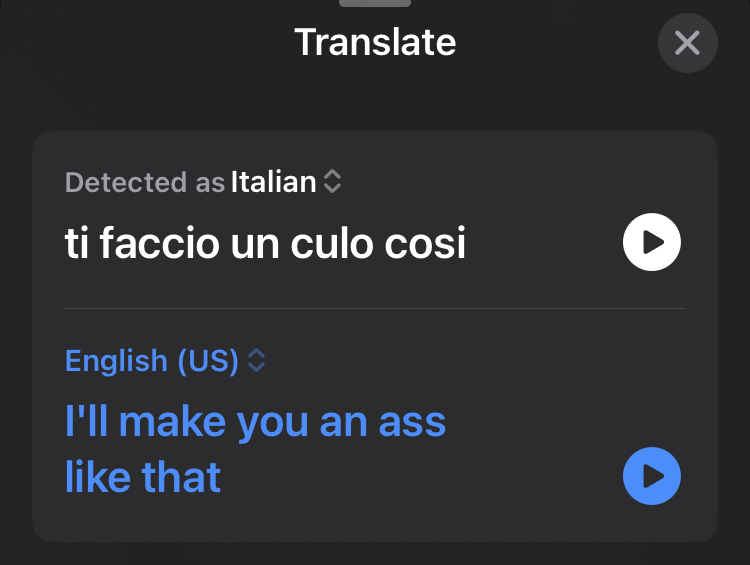Image resolution: width=750 pixels, height=565 pixels.
Task: Tap the up-down chevron beside English (US)
Action: click(x=257, y=361)
